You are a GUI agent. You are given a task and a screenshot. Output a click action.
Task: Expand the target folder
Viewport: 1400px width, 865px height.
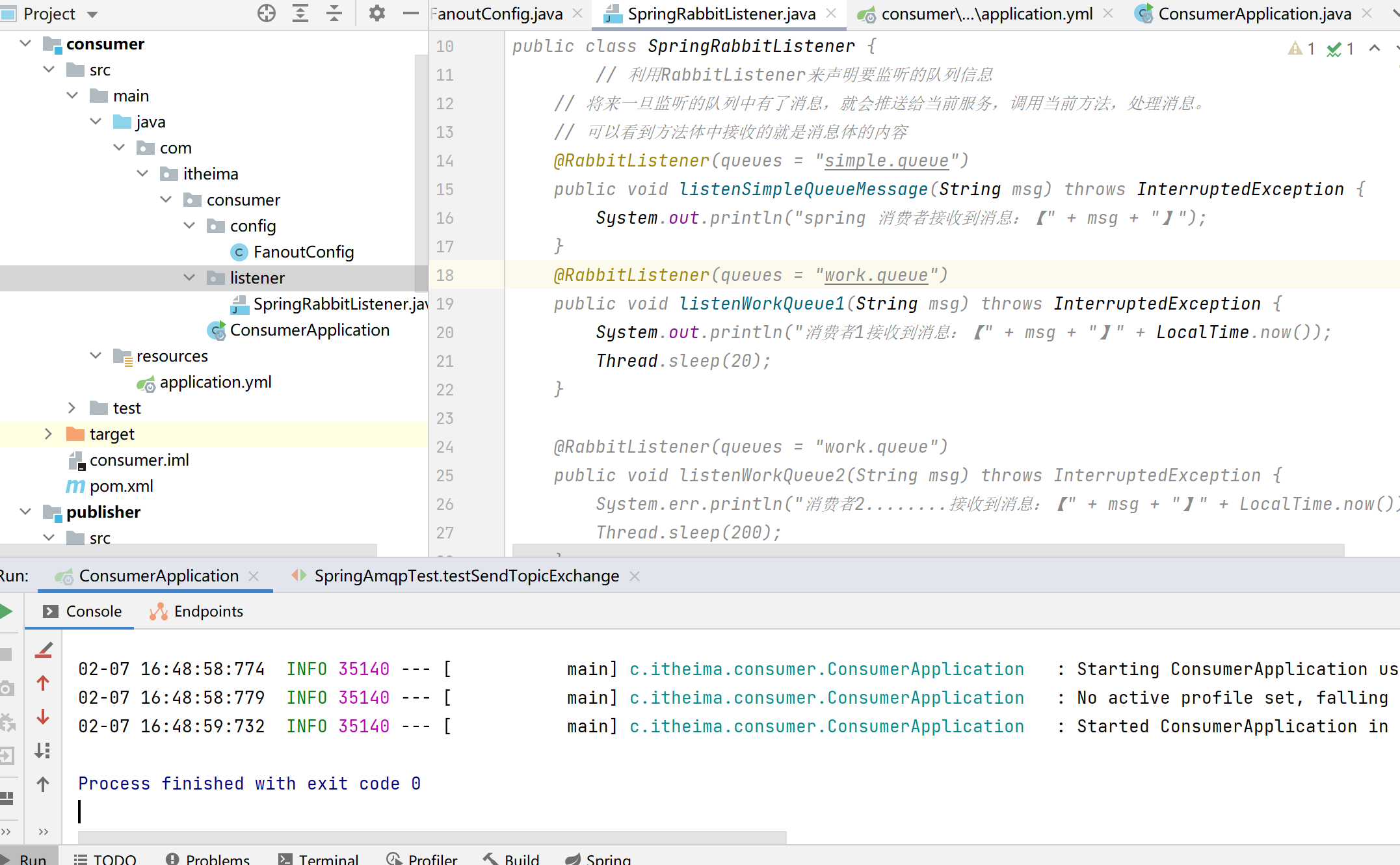(x=48, y=434)
